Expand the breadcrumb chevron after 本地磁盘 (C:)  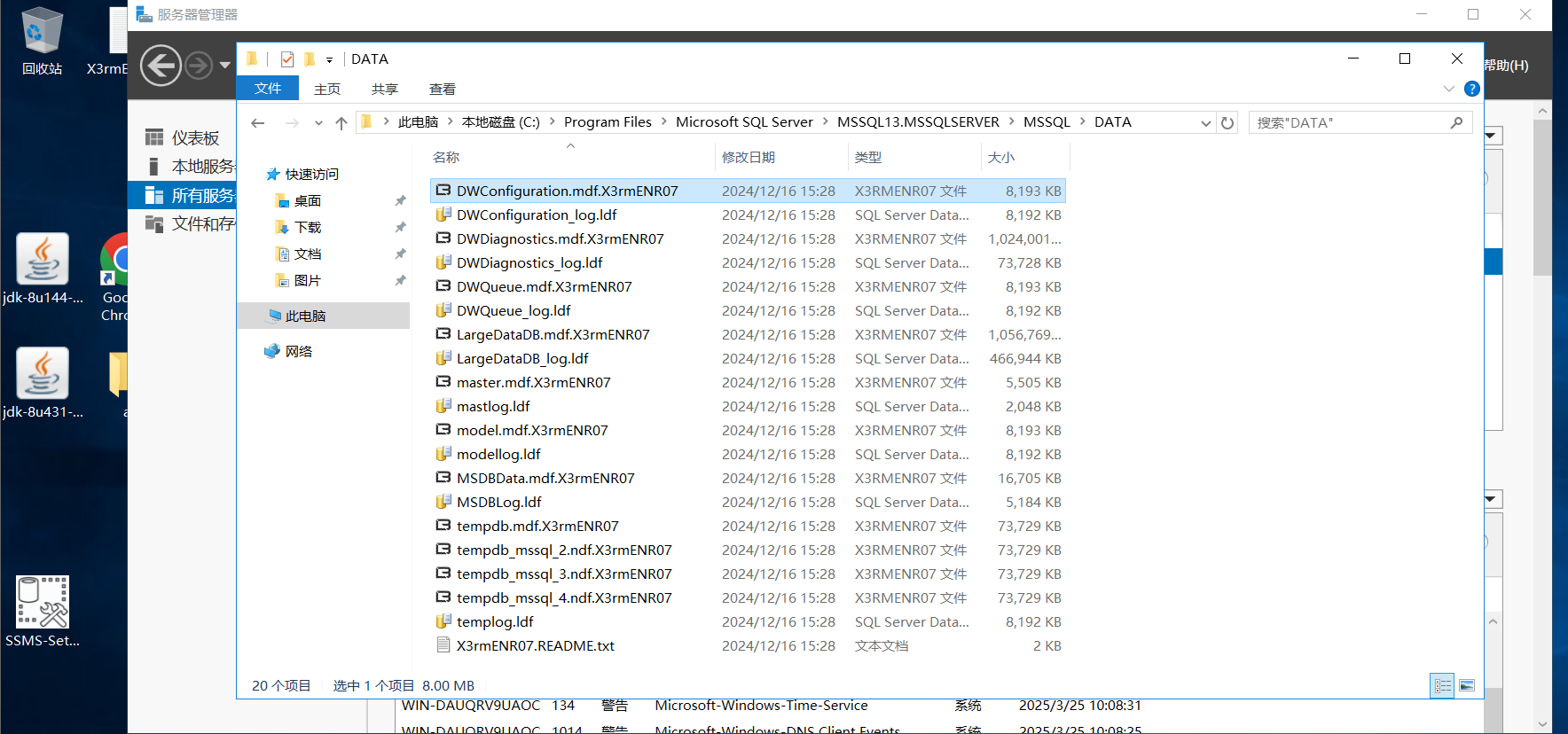coord(552,122)
